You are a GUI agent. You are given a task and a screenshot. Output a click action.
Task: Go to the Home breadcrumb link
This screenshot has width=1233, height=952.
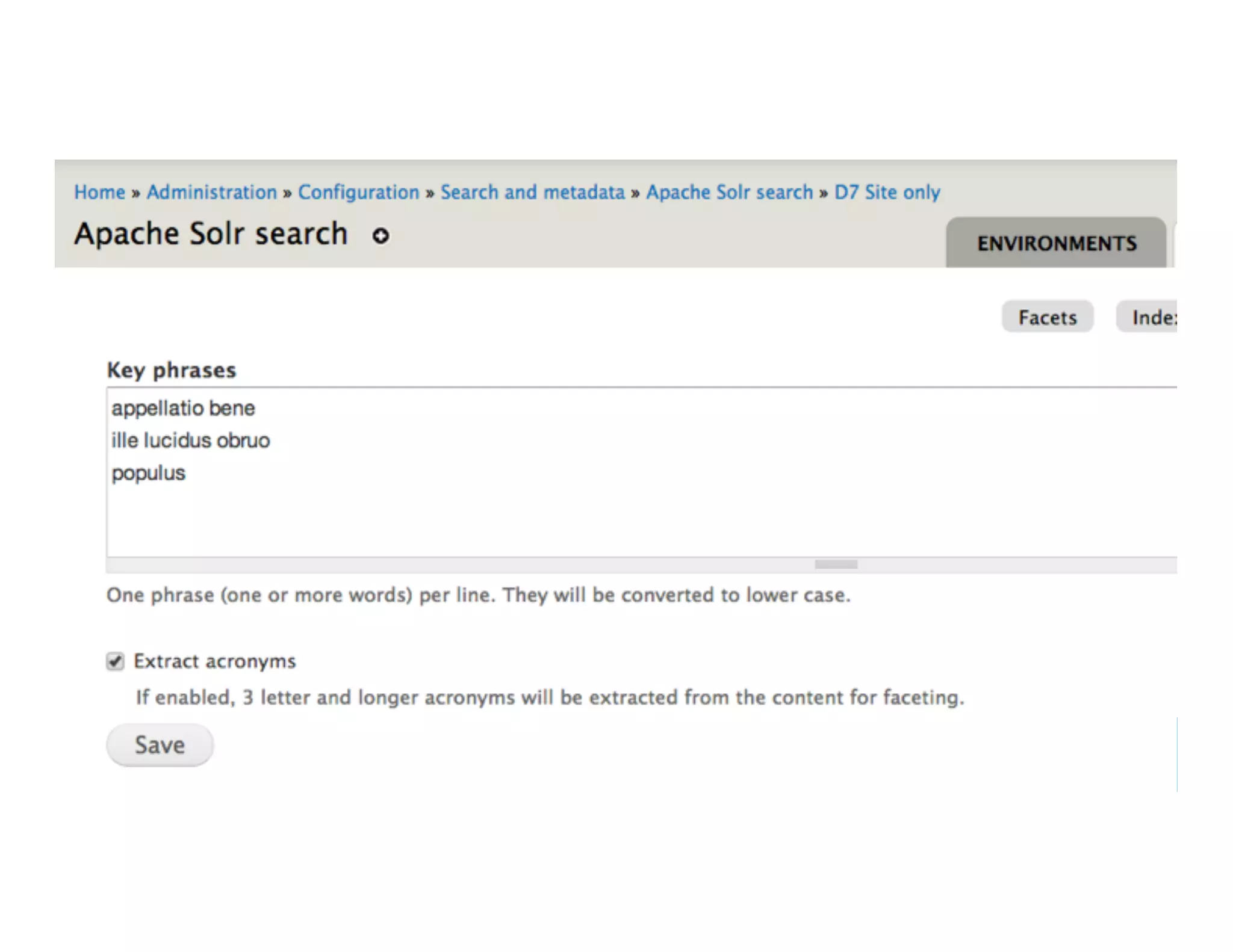[99, 192]
